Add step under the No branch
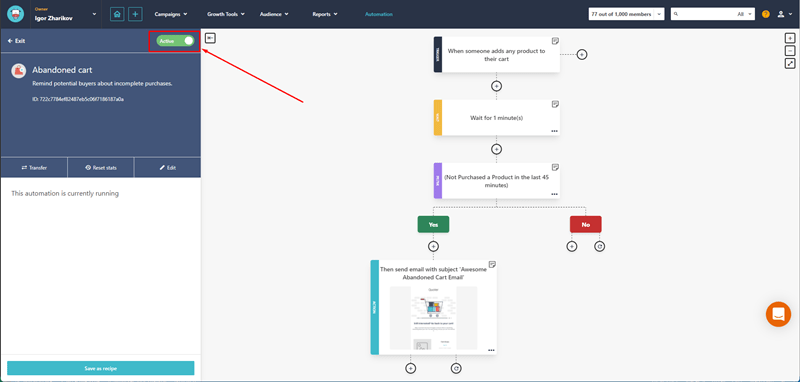The image size is (800, 382). pos(572,246)
